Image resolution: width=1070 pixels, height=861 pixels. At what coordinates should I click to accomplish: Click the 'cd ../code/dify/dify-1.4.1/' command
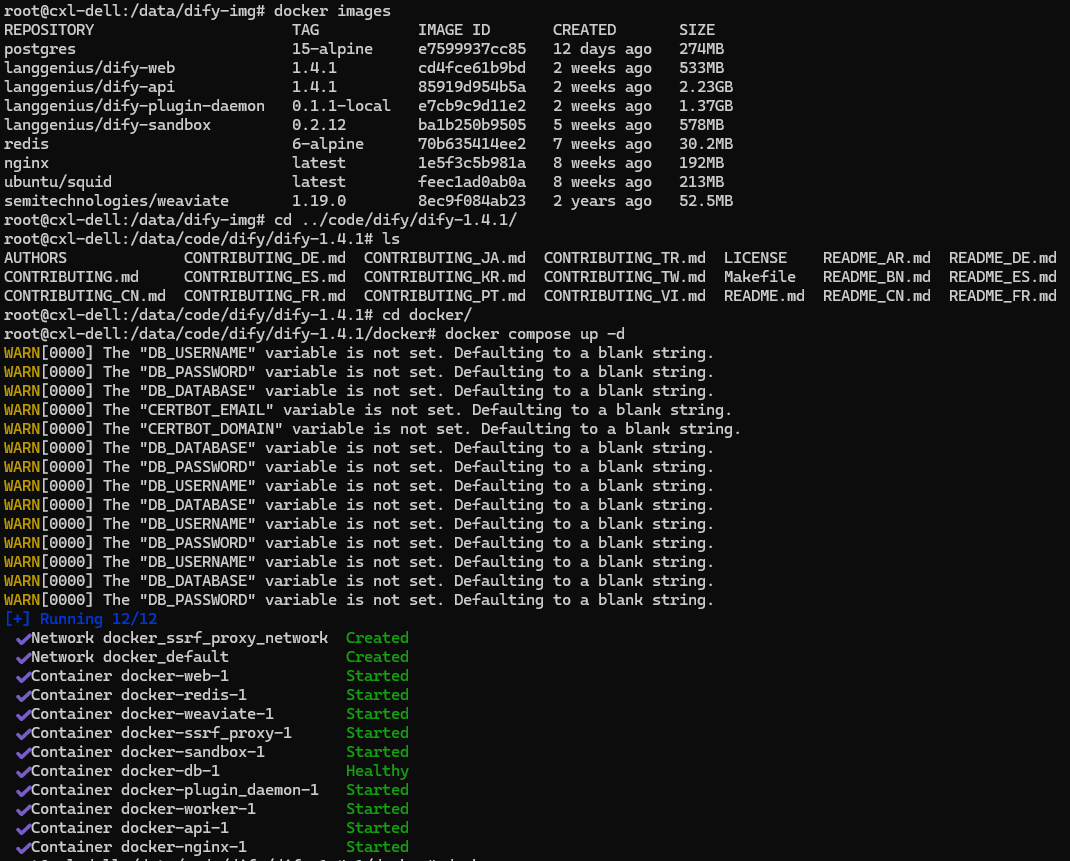(x=395, y=220)
